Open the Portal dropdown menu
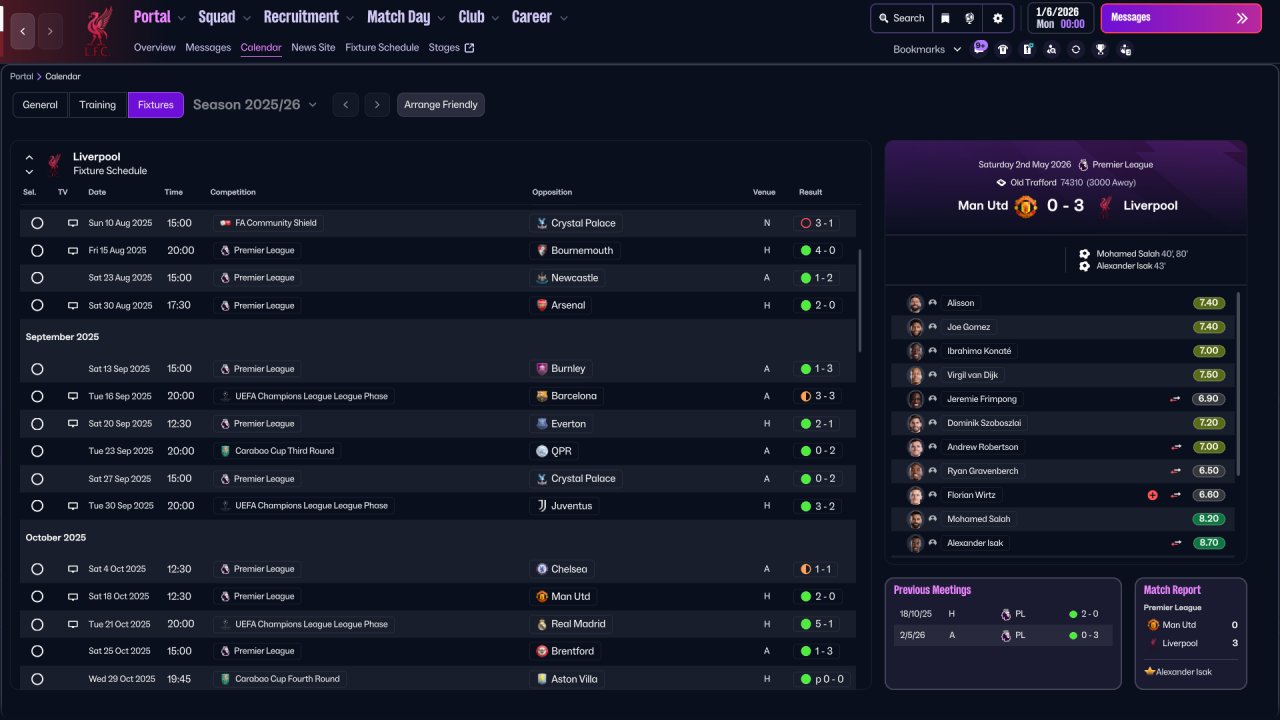 (x=159, y=17)
